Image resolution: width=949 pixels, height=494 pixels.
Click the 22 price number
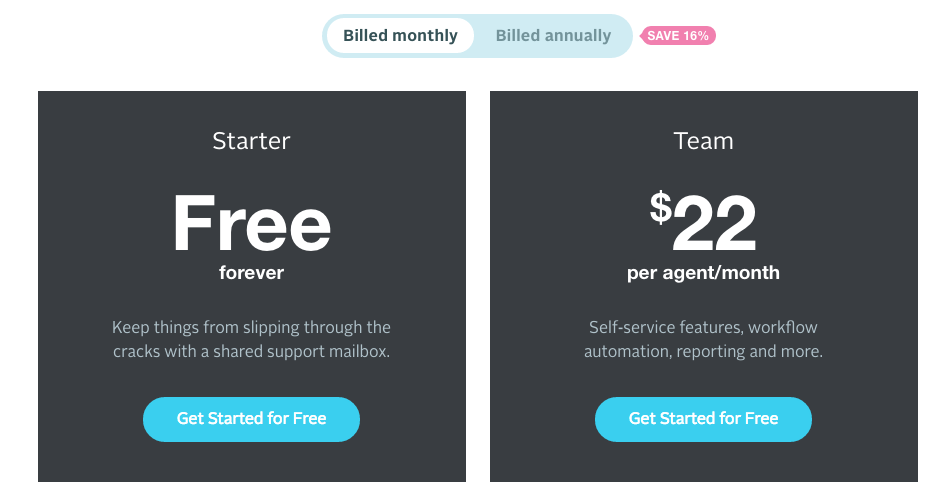click(x=714, y=225)
